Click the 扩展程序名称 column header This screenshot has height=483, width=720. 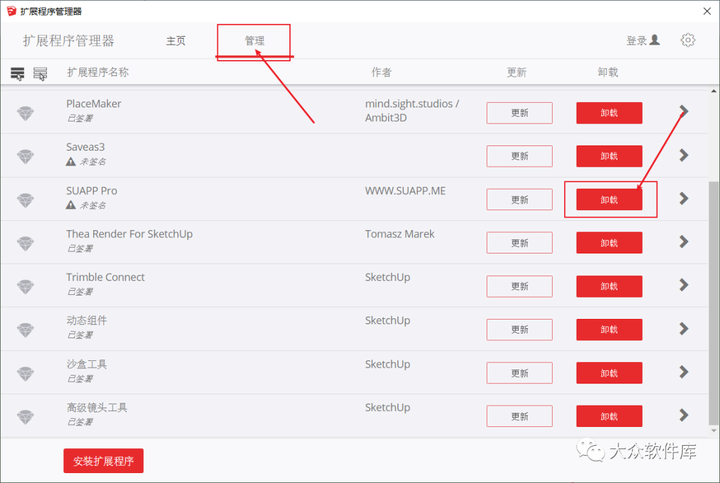(98, 72)
